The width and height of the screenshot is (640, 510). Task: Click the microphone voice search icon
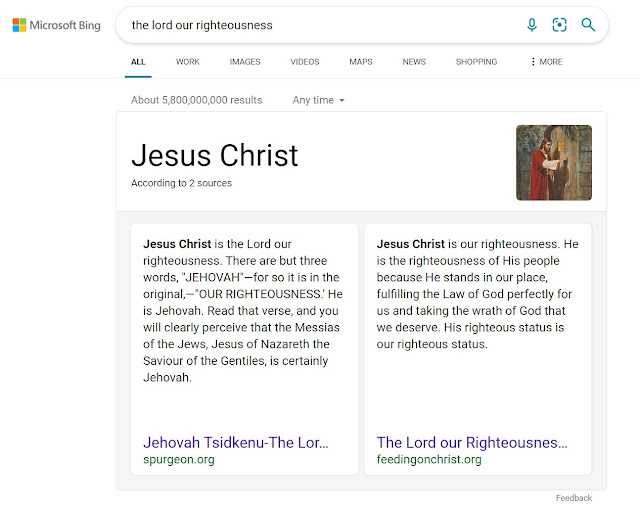[532, 25]
